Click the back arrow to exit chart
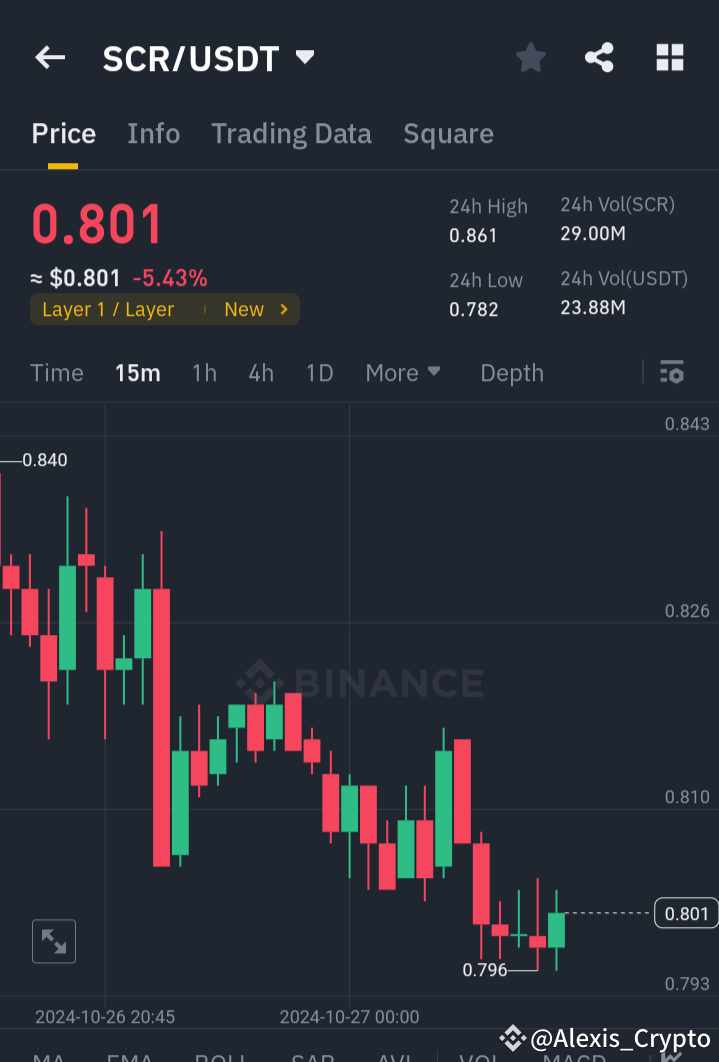The height and width of the screenshot is (1062, 719). 49,57
